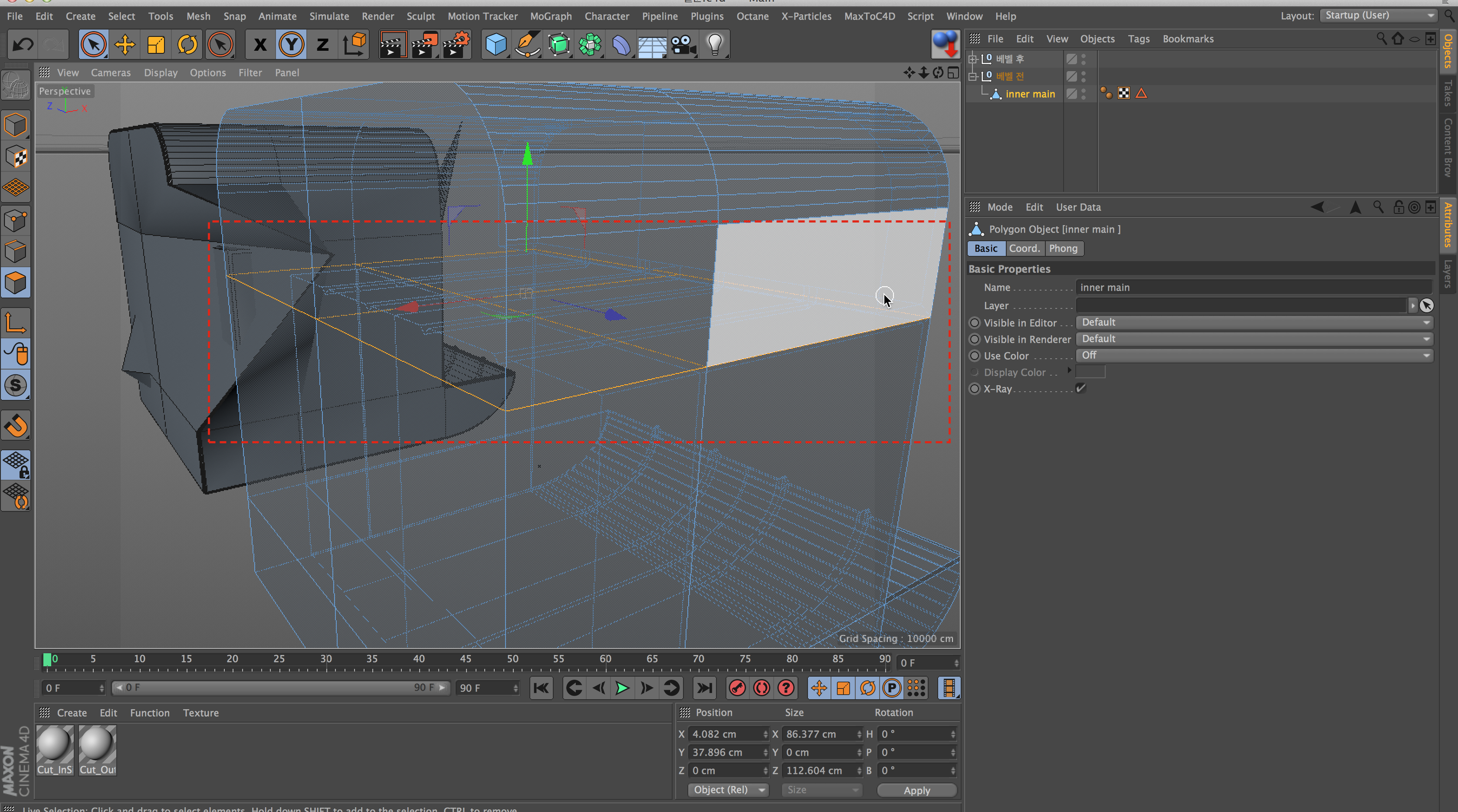Click the Coordinate System icon

point(355,44)
